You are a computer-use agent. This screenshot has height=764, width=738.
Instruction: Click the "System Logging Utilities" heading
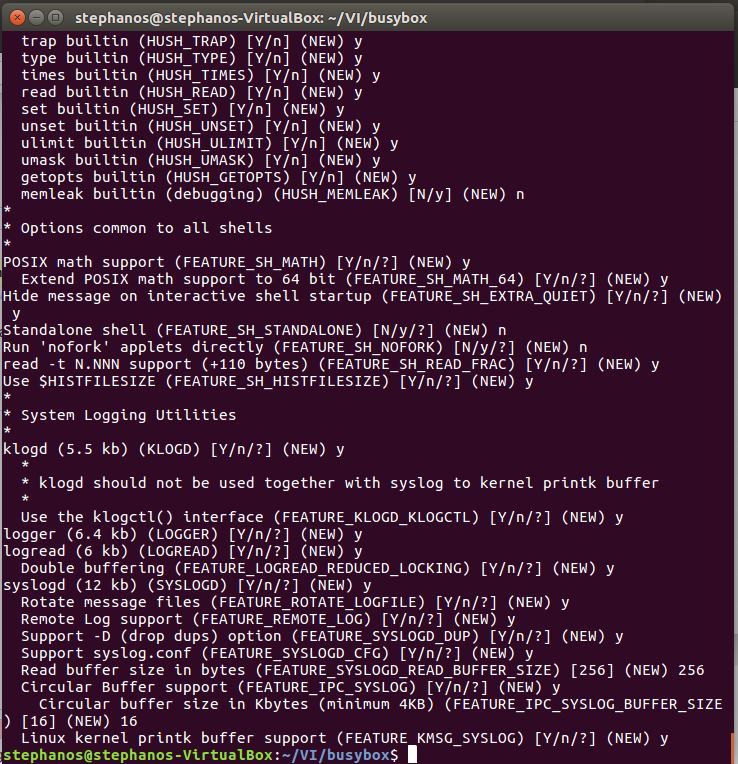pos(128,415)
